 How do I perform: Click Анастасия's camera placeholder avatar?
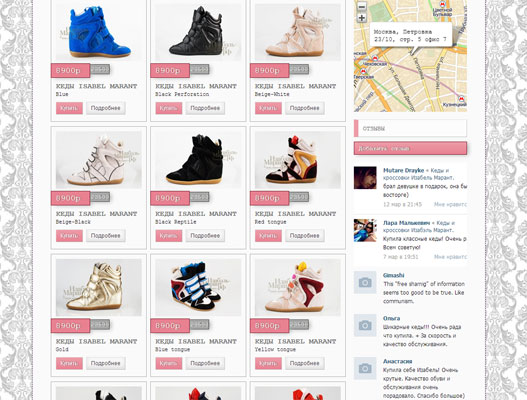point(365,368)
